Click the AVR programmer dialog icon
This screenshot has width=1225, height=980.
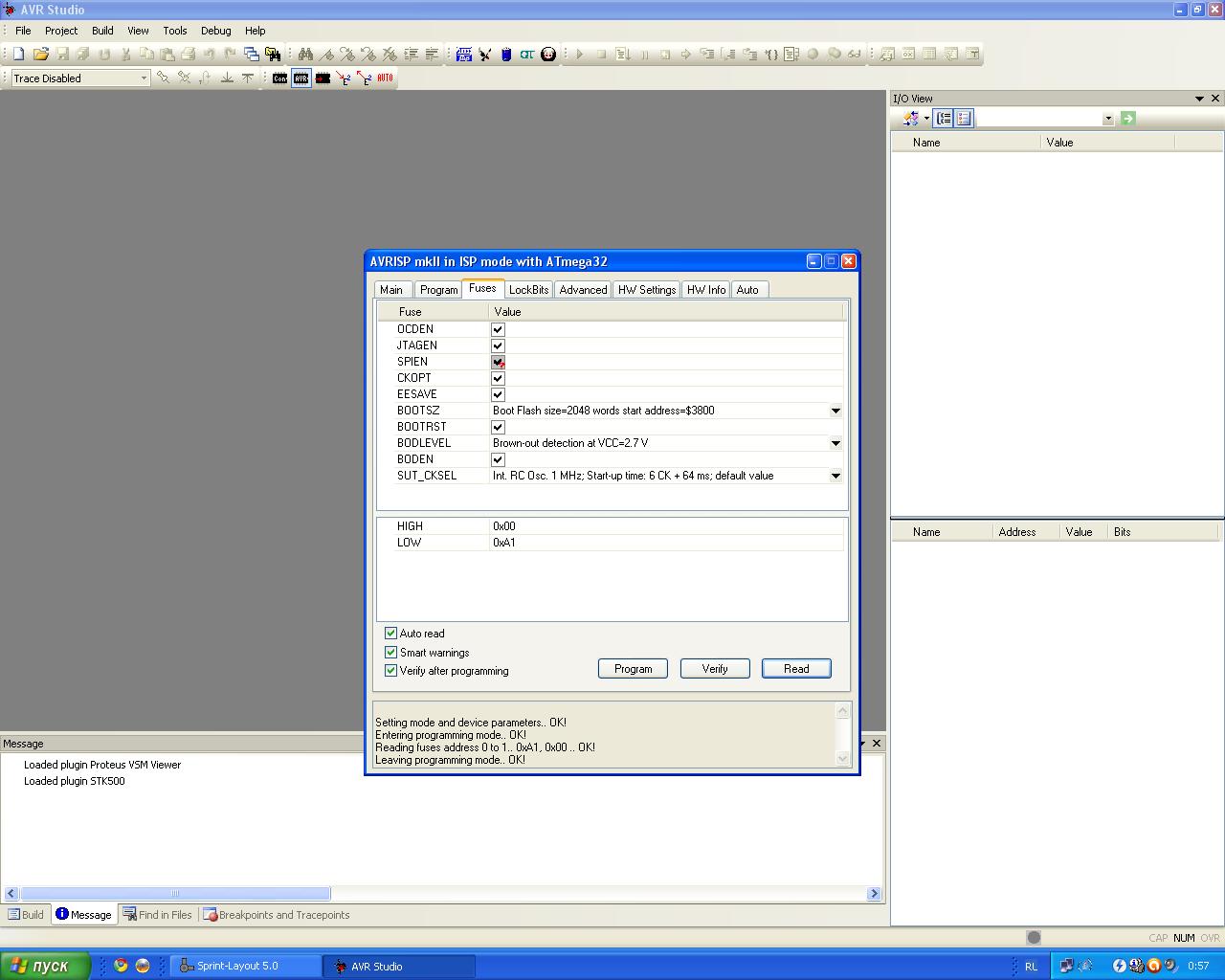click(x=301, y=78)
